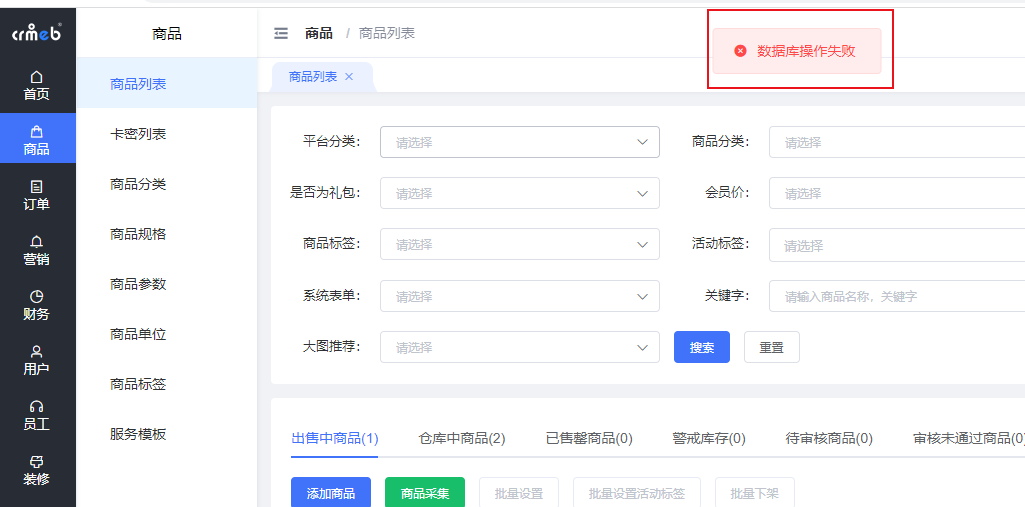The width and height of the screenshot is (1025, 507).
Task: Open the 活动标签 select box
Action: [x=897, y=246]
